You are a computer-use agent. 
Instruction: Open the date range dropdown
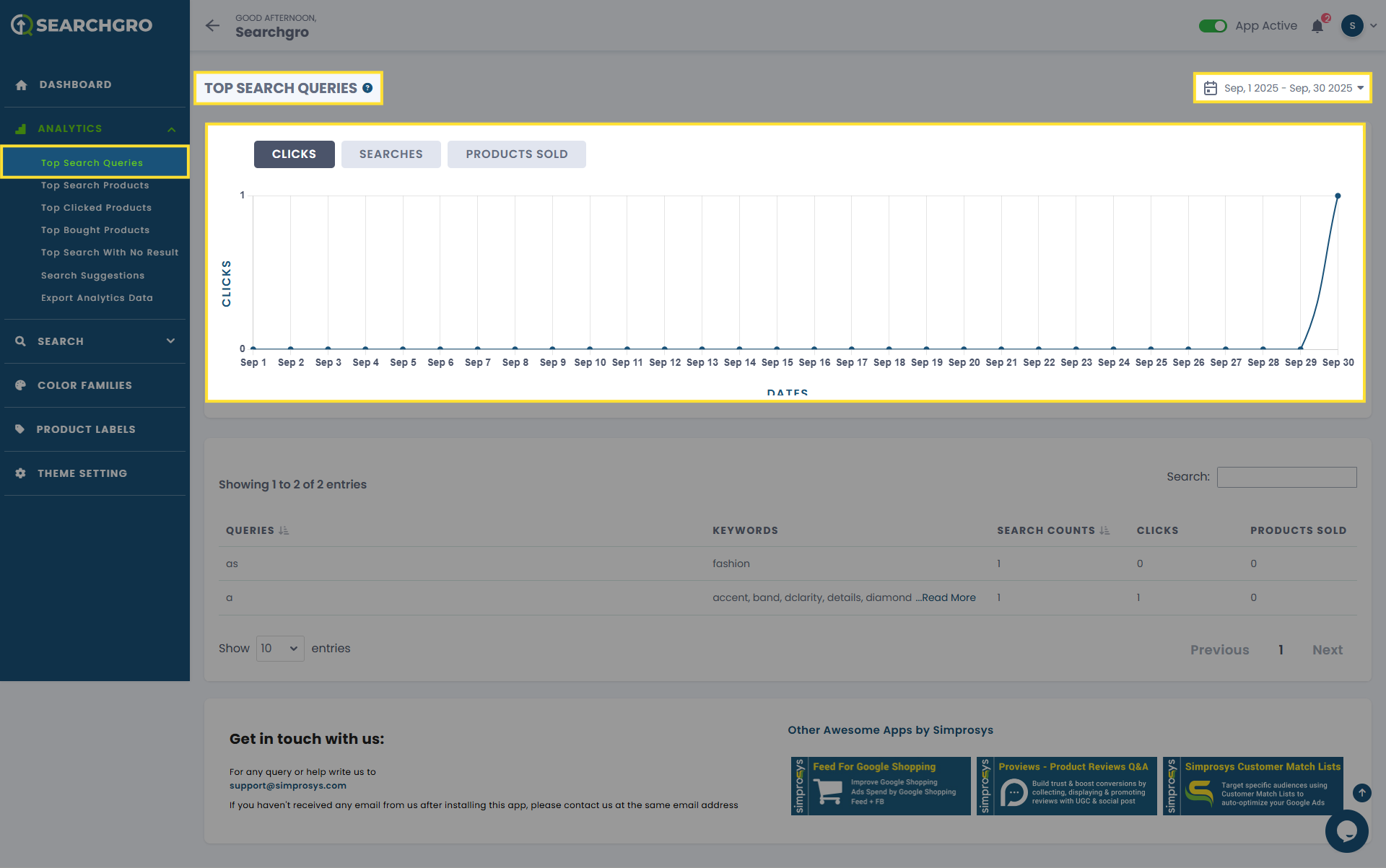coord(1282,88)
